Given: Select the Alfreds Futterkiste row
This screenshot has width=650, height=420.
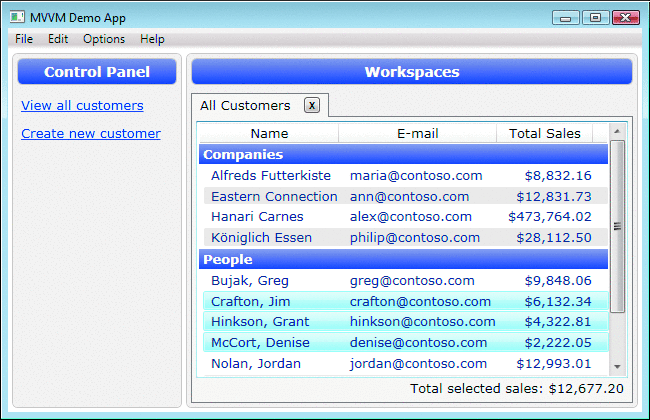Looking at the screenshot, I should [x=405, y=175].
